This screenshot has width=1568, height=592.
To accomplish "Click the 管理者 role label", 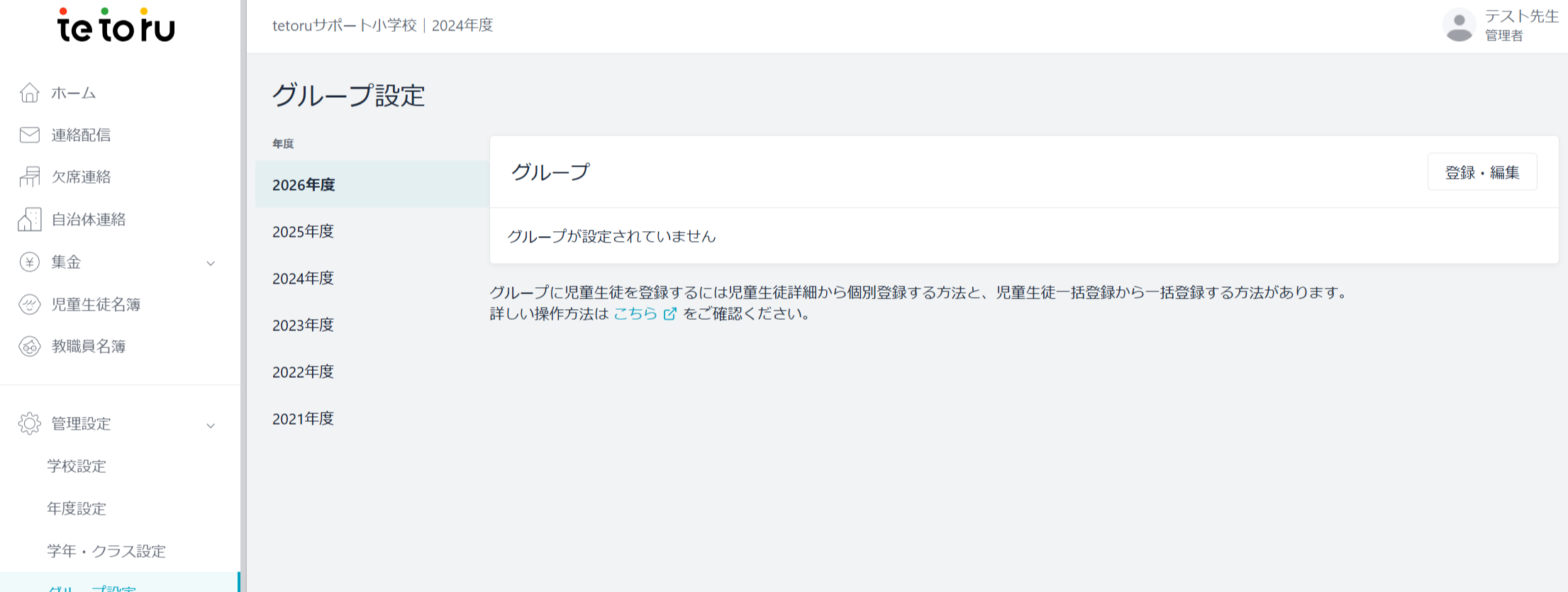I will pyautogui.click(x=1503, y=35).
